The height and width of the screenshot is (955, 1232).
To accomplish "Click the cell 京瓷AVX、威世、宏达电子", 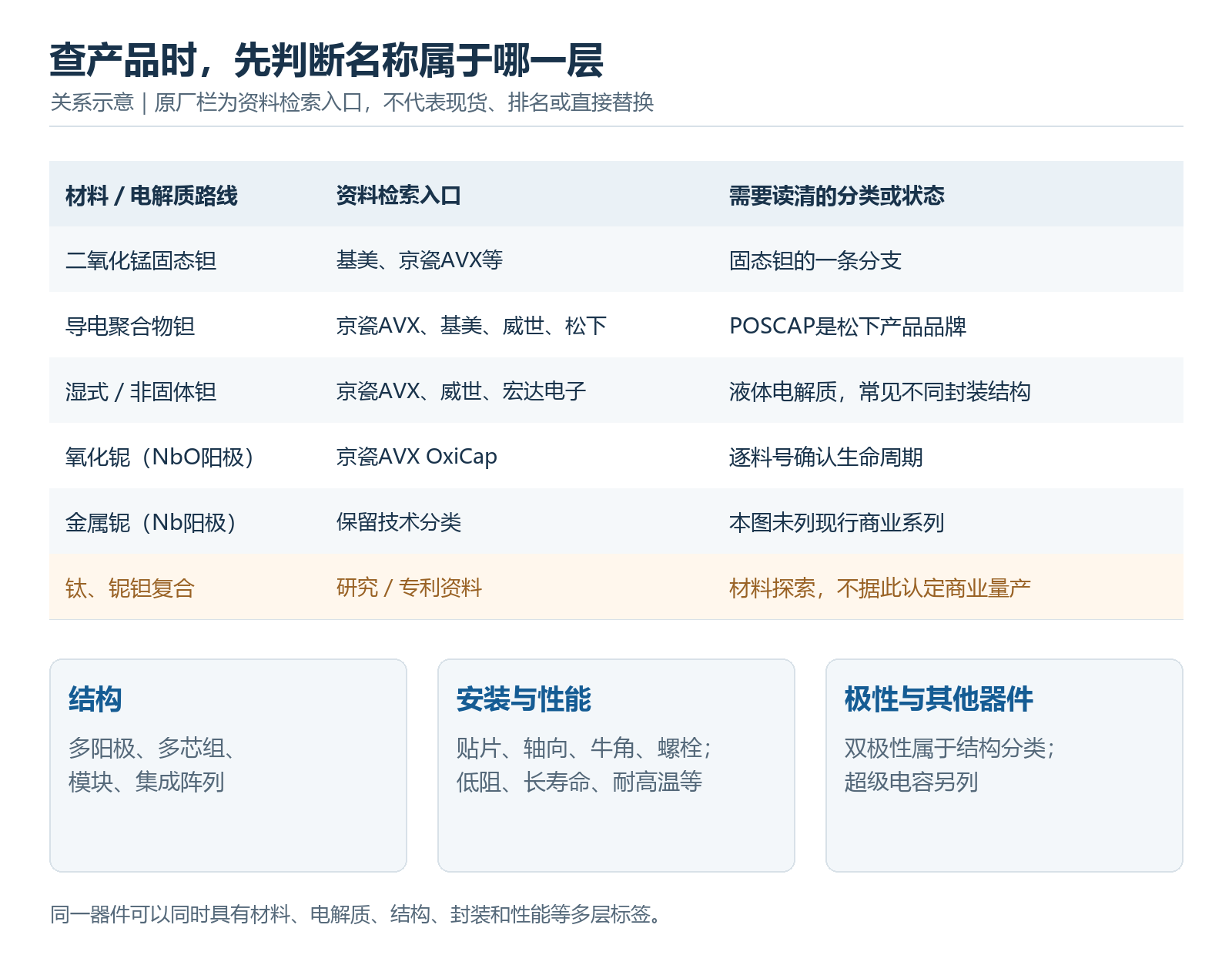I will pyautogui.click(x=461, y=392).
